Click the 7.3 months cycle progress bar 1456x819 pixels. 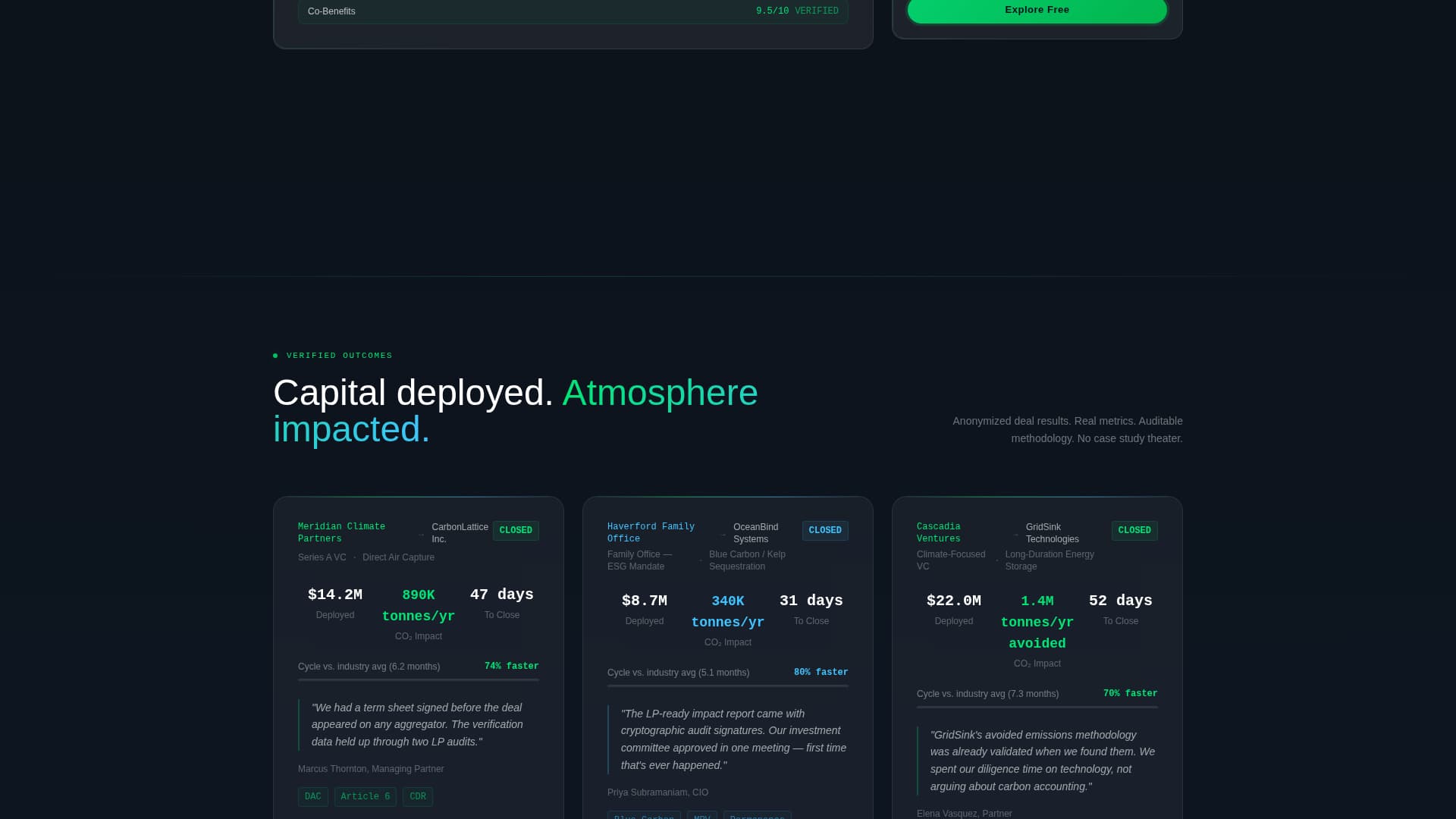(1037, 707)
